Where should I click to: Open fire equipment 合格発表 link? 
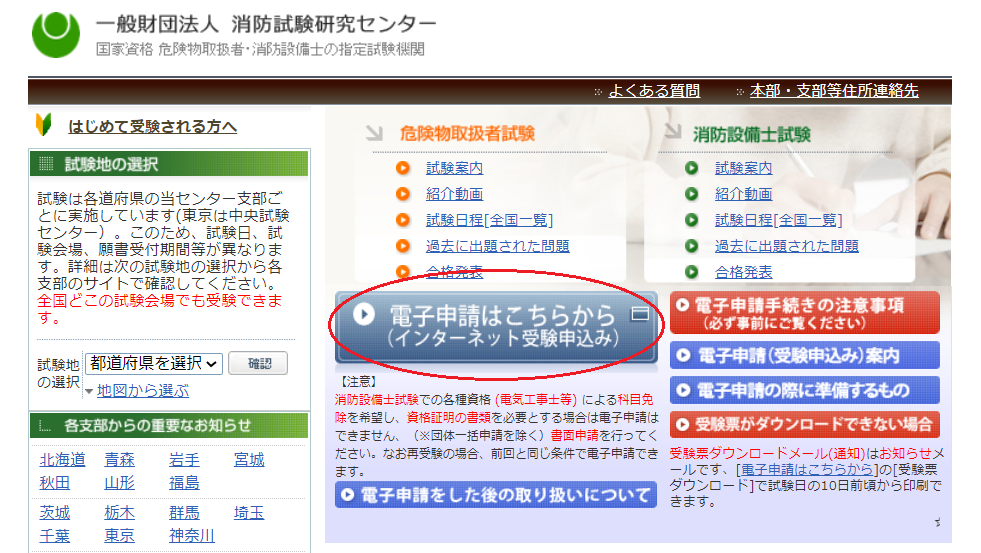[x=743, y=272]
